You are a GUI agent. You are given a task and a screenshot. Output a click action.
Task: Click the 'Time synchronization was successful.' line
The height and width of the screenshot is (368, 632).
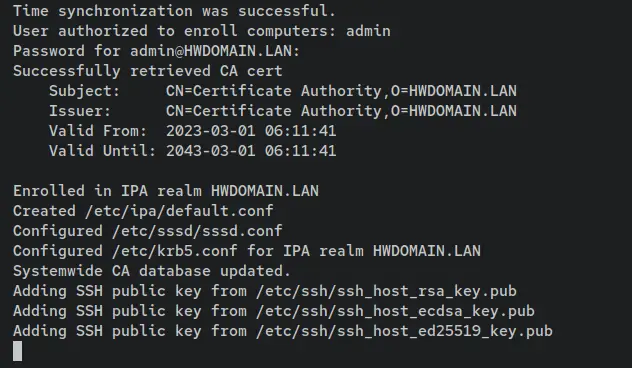[x=174, y=11]
